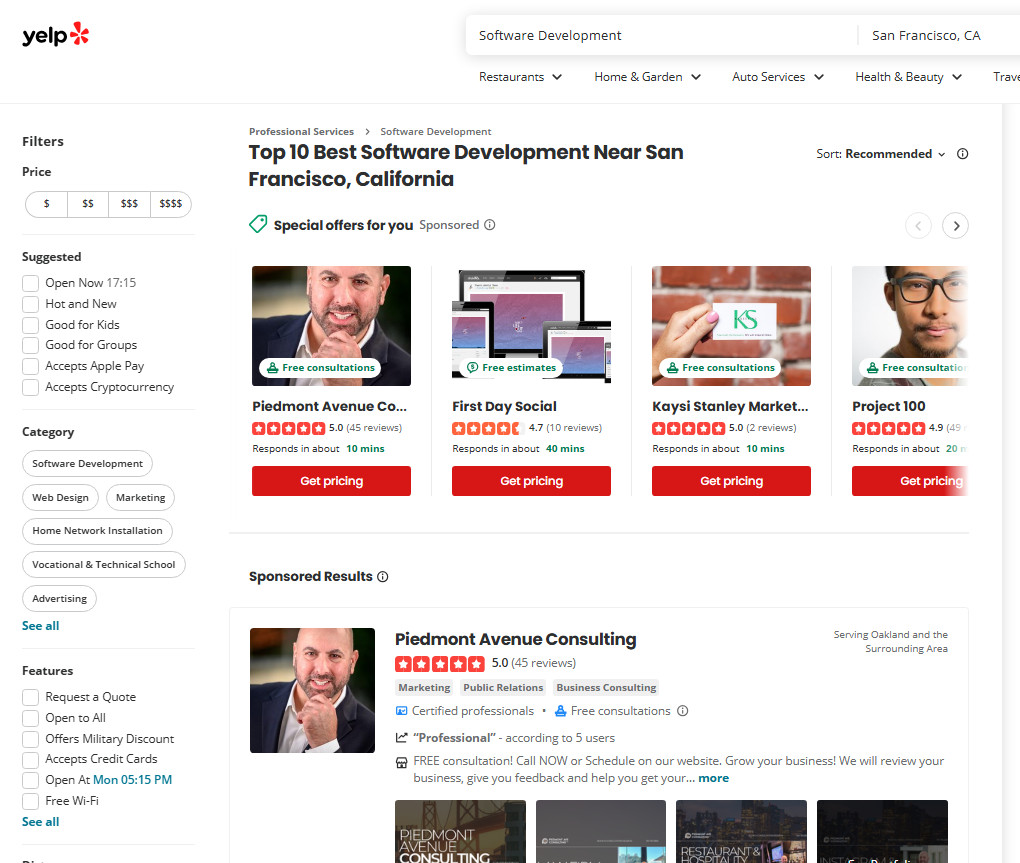The width and height of the screenshot is (1020, 863).
Task: Expand the Auto Services dropdown
Action: click(x=778, y=77)
